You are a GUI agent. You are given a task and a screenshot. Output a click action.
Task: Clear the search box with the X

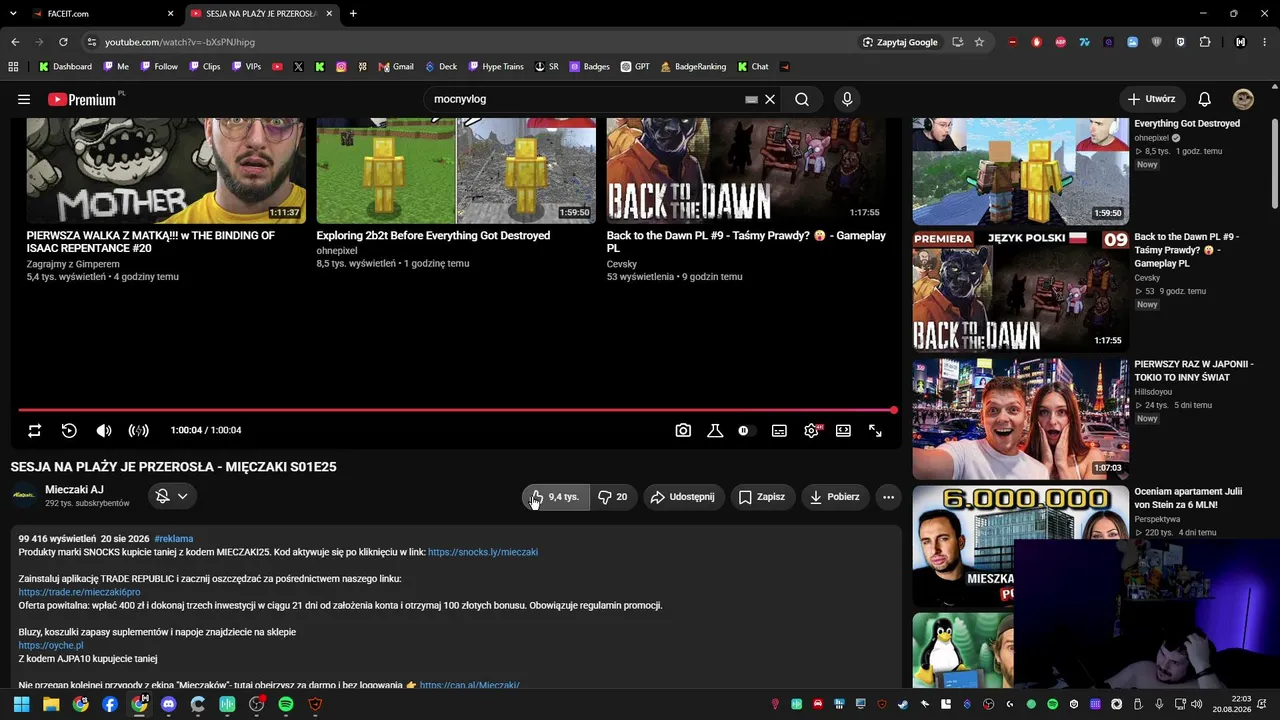tap(770, 99)
